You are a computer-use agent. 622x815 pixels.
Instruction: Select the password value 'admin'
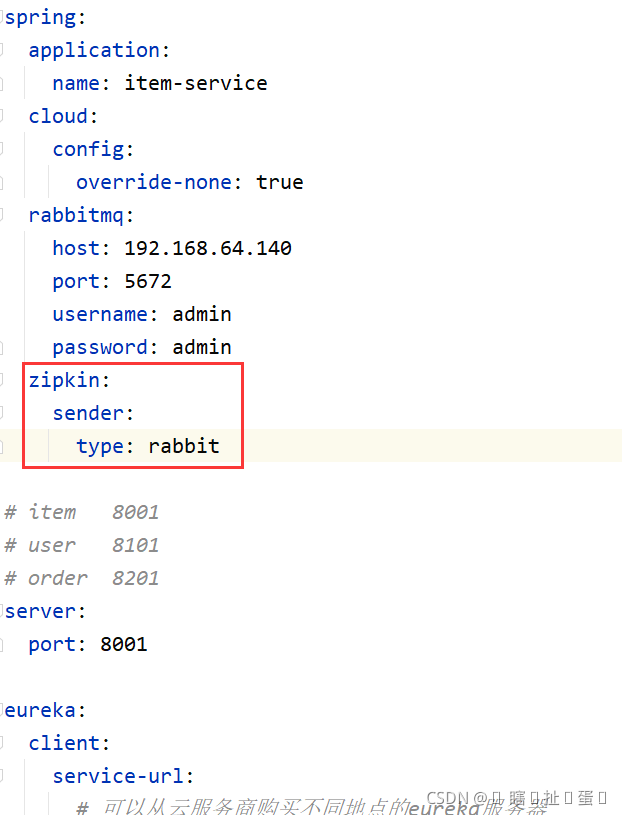pos(202,348)
